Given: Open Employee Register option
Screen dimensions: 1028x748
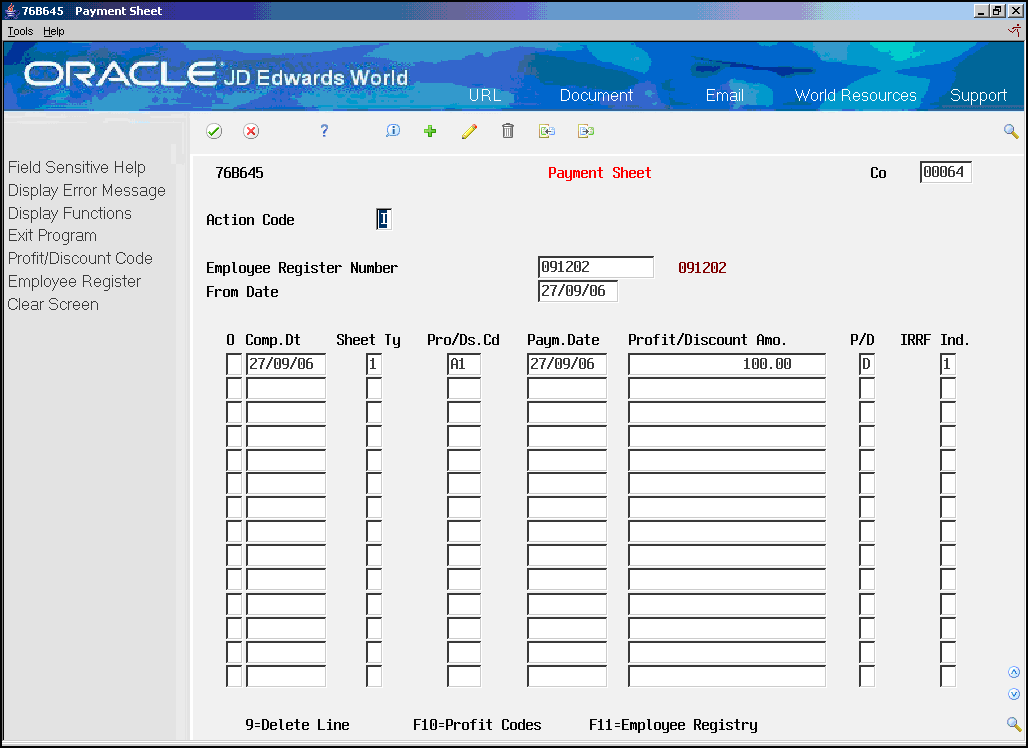Looking at the screenshot, I should click(74, 282).
